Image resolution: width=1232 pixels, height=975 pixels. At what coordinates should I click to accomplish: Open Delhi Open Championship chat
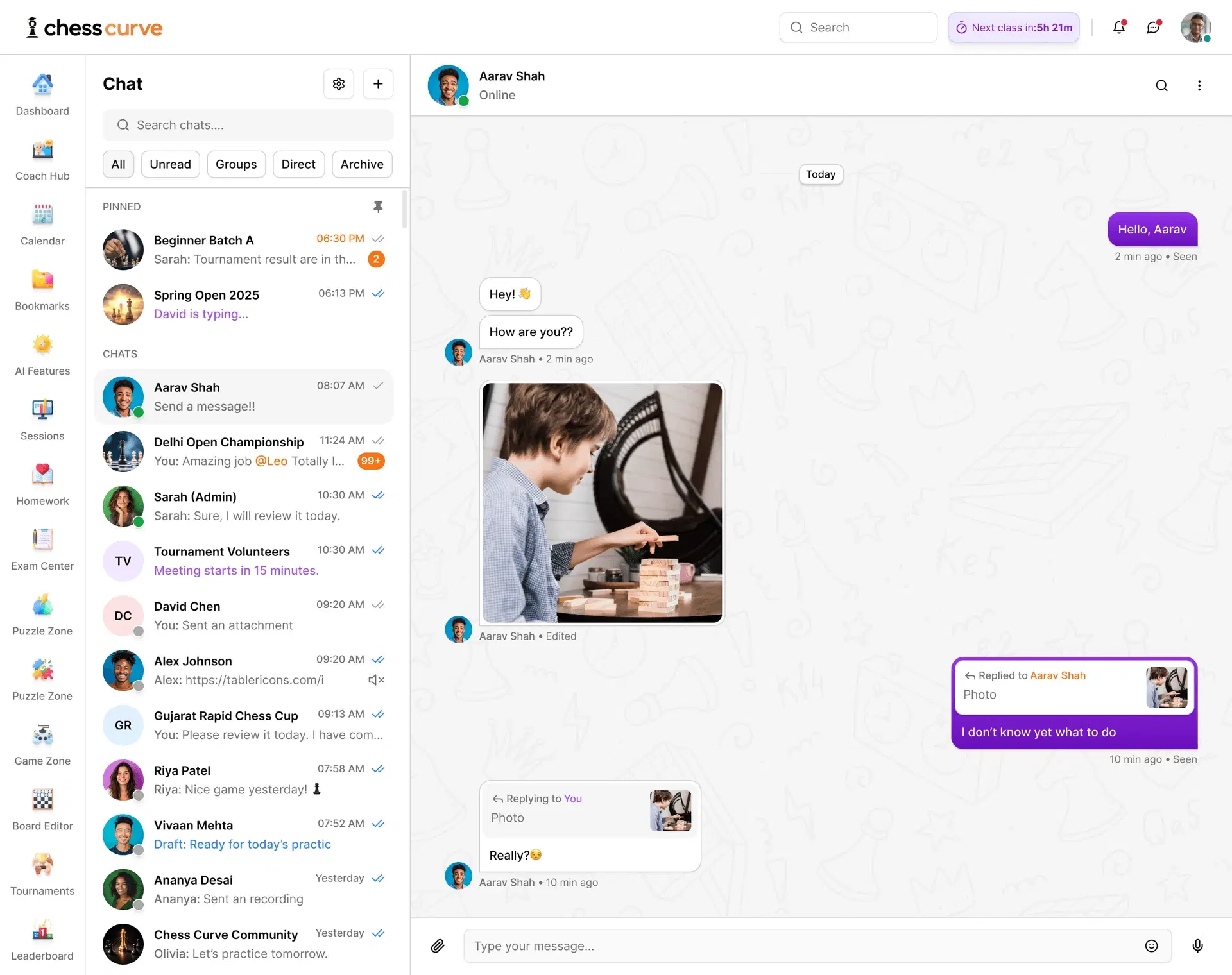click(244, 452)
